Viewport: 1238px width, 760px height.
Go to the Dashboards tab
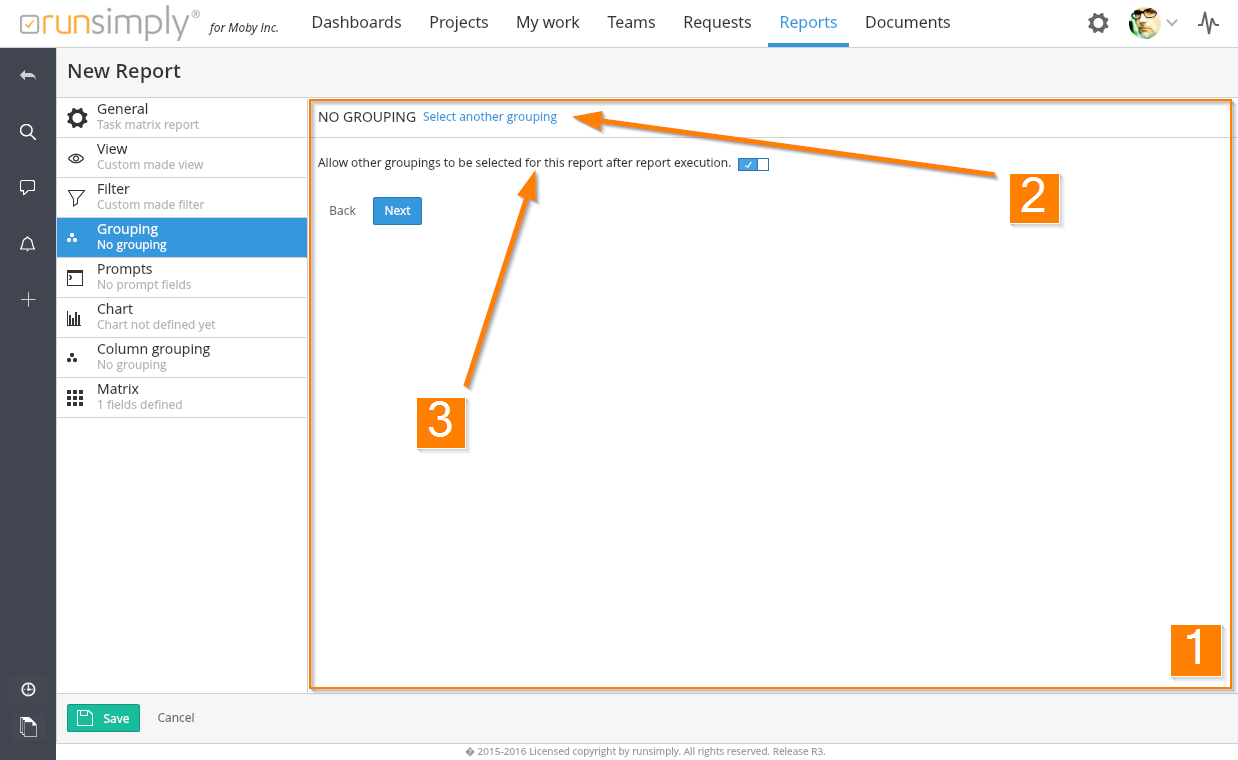pyautogui.click(x=356, y=22)
